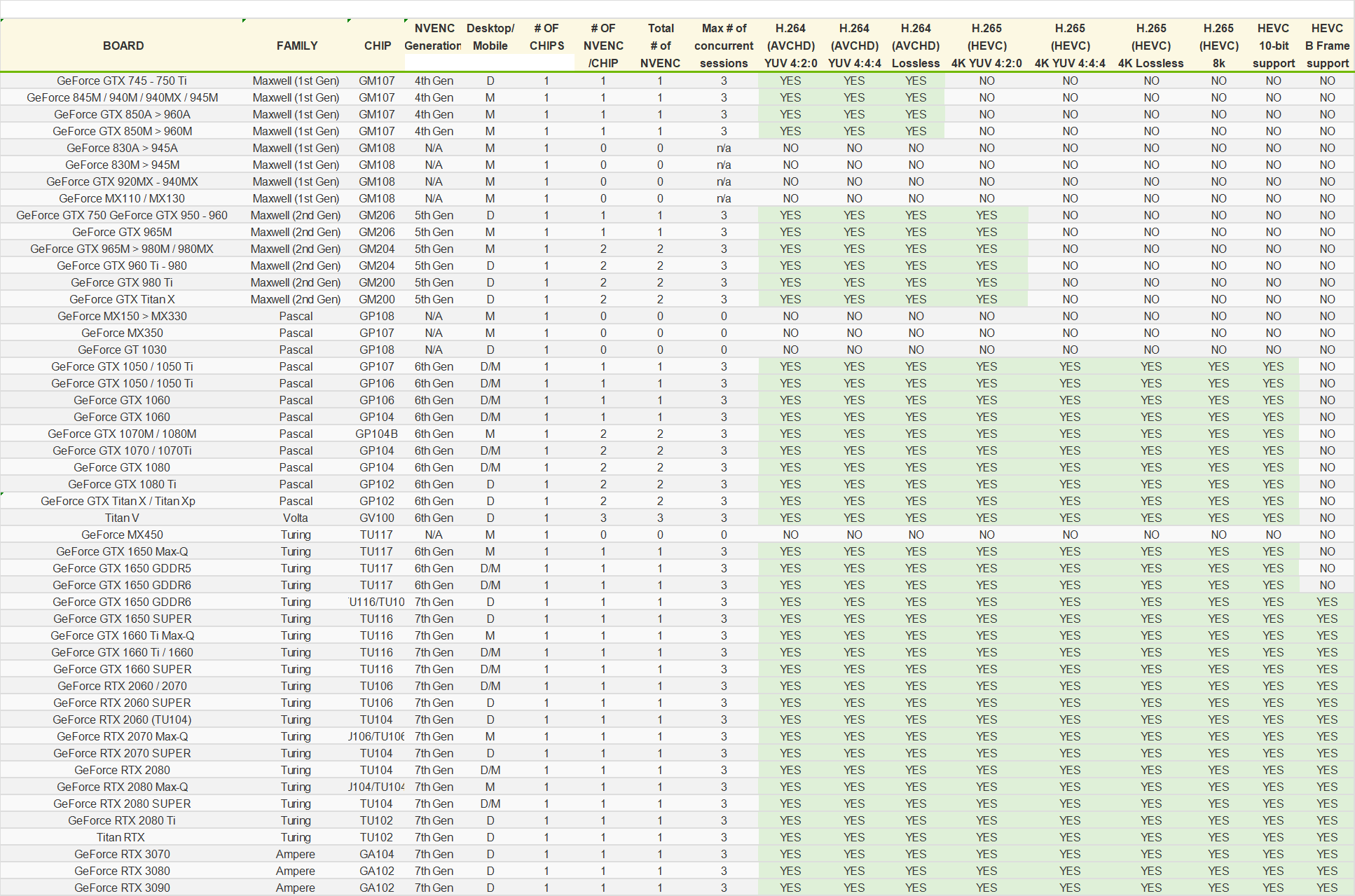
Task: Select the BOARD column header
Action: [123, 46]
